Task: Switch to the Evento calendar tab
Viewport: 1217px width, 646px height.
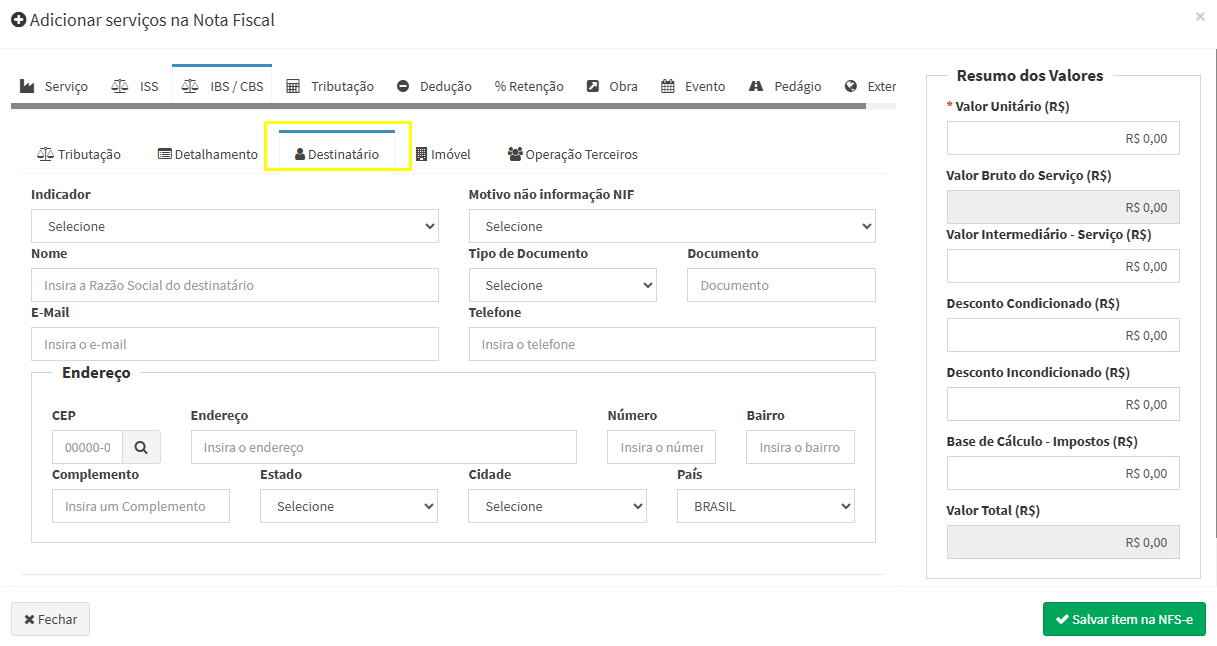Action: point(693,86)
